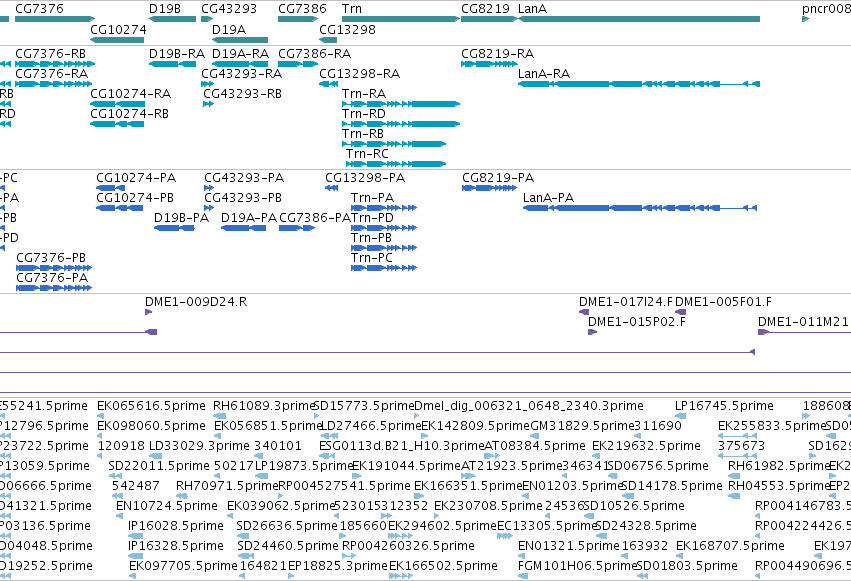Open the 'Trn-PB' protein label
The image size is (851, 581).
(372, 238)
